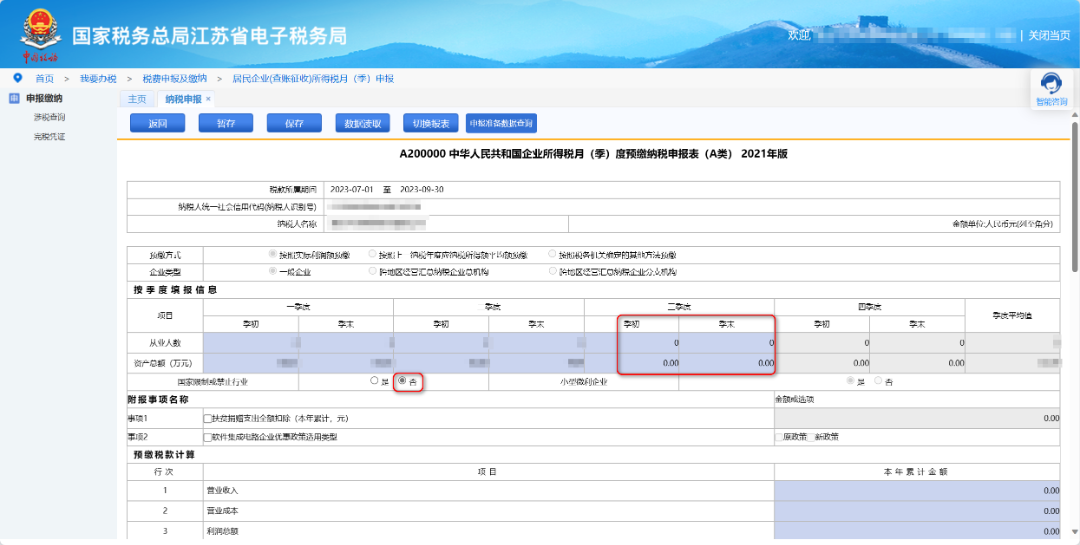Open 申报缴纳 in the sidebar
This screenshot has width=1080, height=545.
pos(44,99)
